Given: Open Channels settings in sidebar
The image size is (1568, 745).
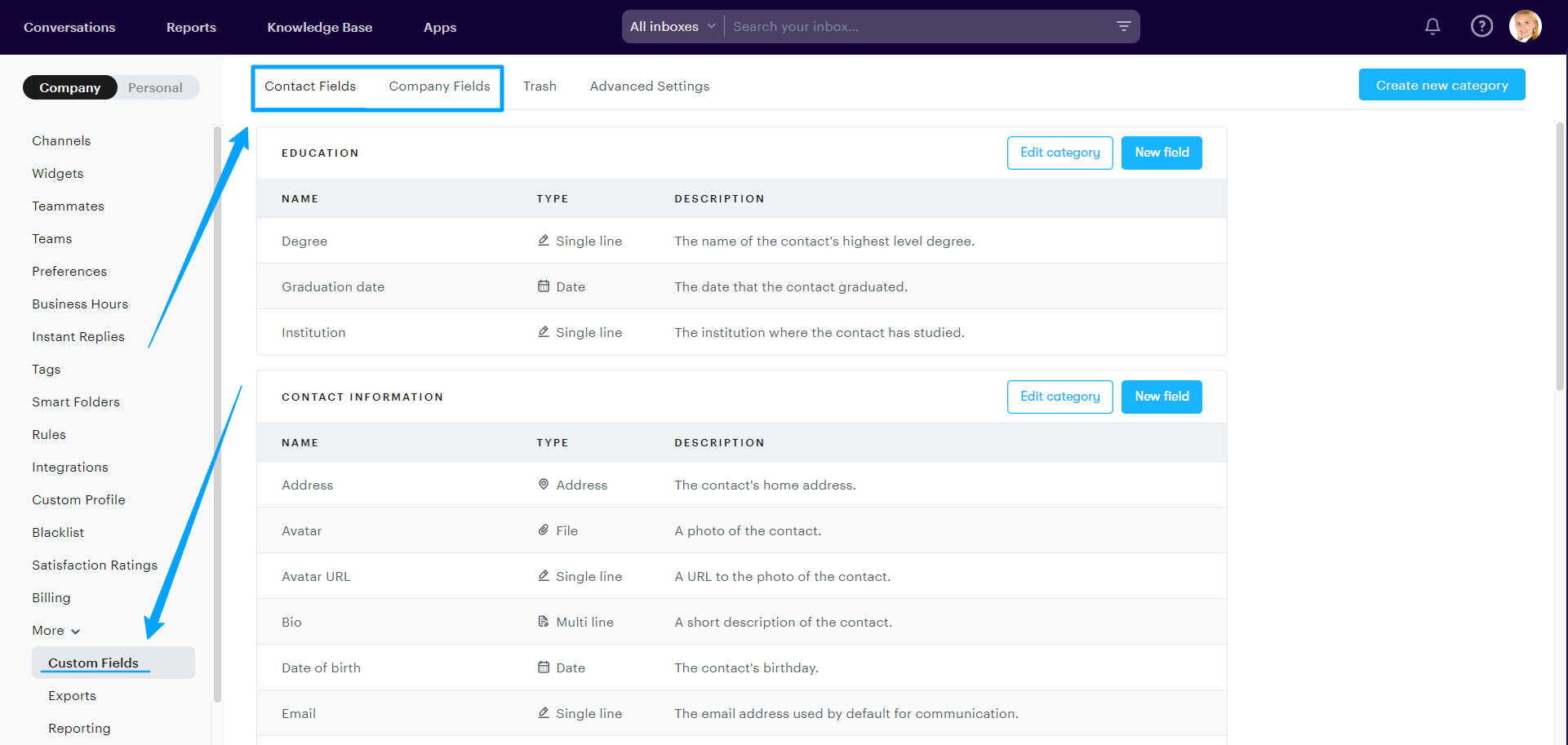Looking at the screenshot, I should 61,140.
